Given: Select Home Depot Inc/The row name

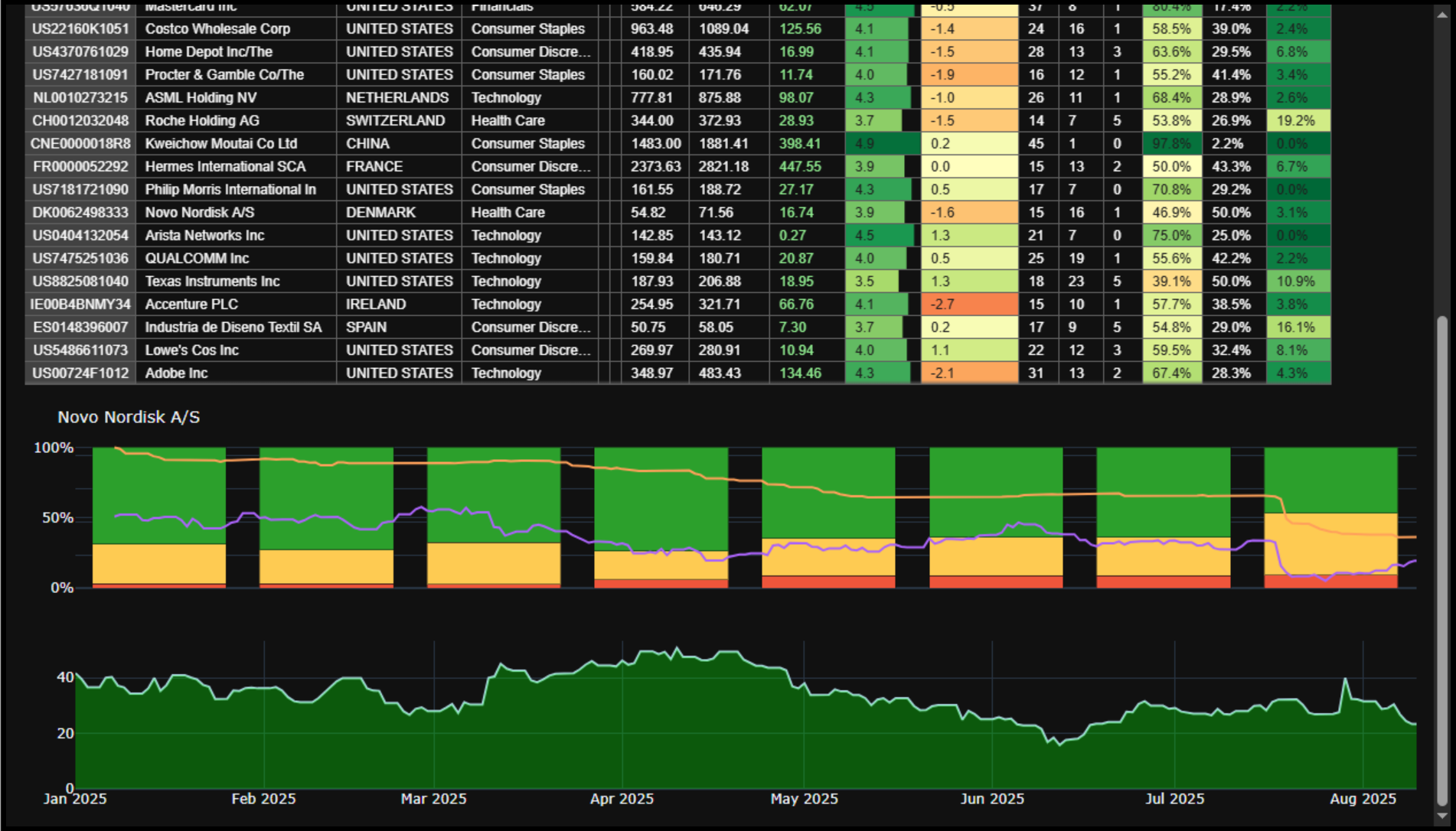Looking at the screenshot, I should click(x=236, y=52).
